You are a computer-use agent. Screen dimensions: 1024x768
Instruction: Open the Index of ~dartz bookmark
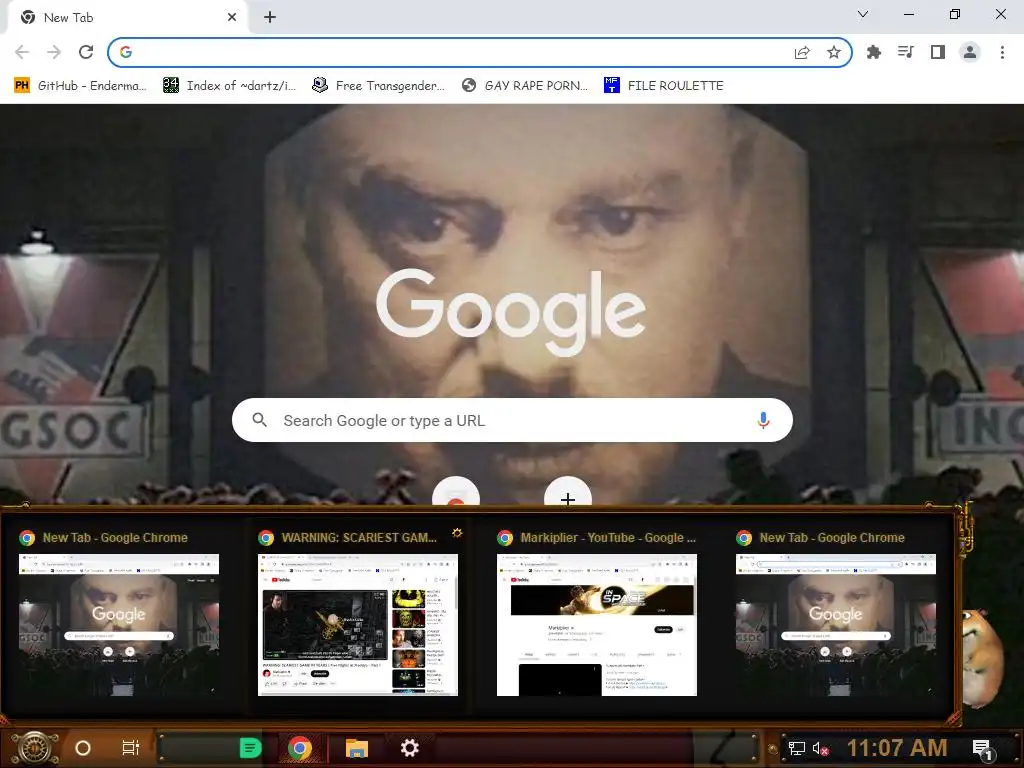click(x=229, y=86)
